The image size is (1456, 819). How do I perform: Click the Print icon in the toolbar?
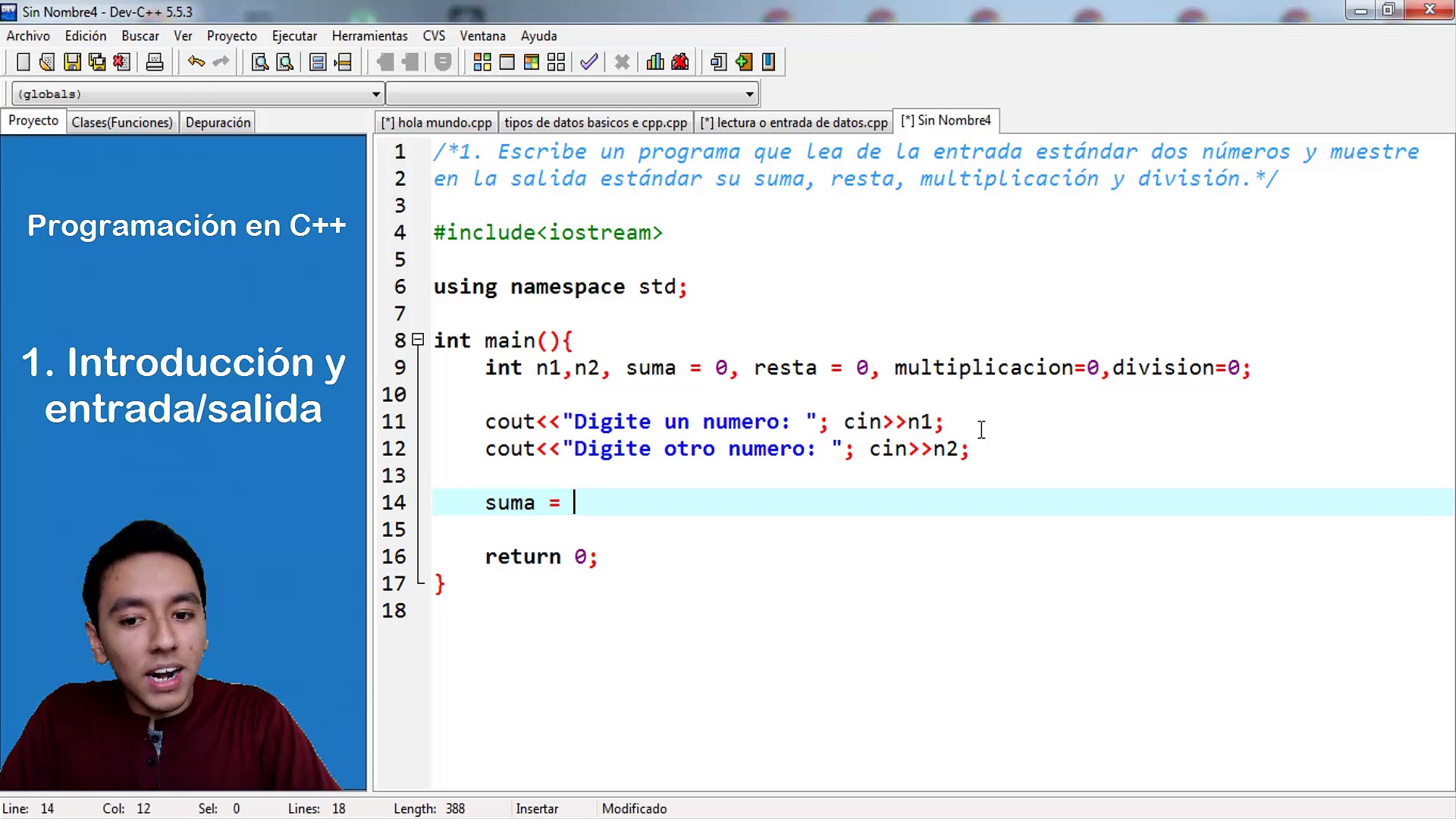tap(155, 61)
